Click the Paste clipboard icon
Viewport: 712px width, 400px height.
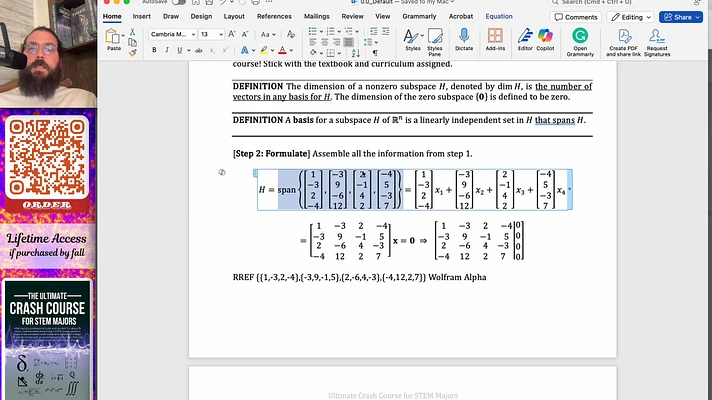pos(112,37)
